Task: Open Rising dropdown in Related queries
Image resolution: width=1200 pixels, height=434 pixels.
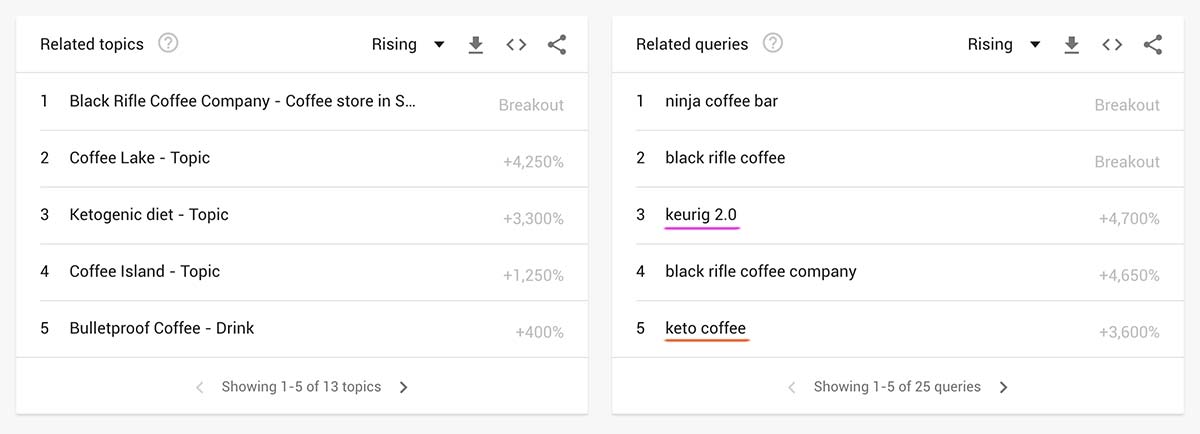Action: pyautogui.click(x=1003, y=44)
